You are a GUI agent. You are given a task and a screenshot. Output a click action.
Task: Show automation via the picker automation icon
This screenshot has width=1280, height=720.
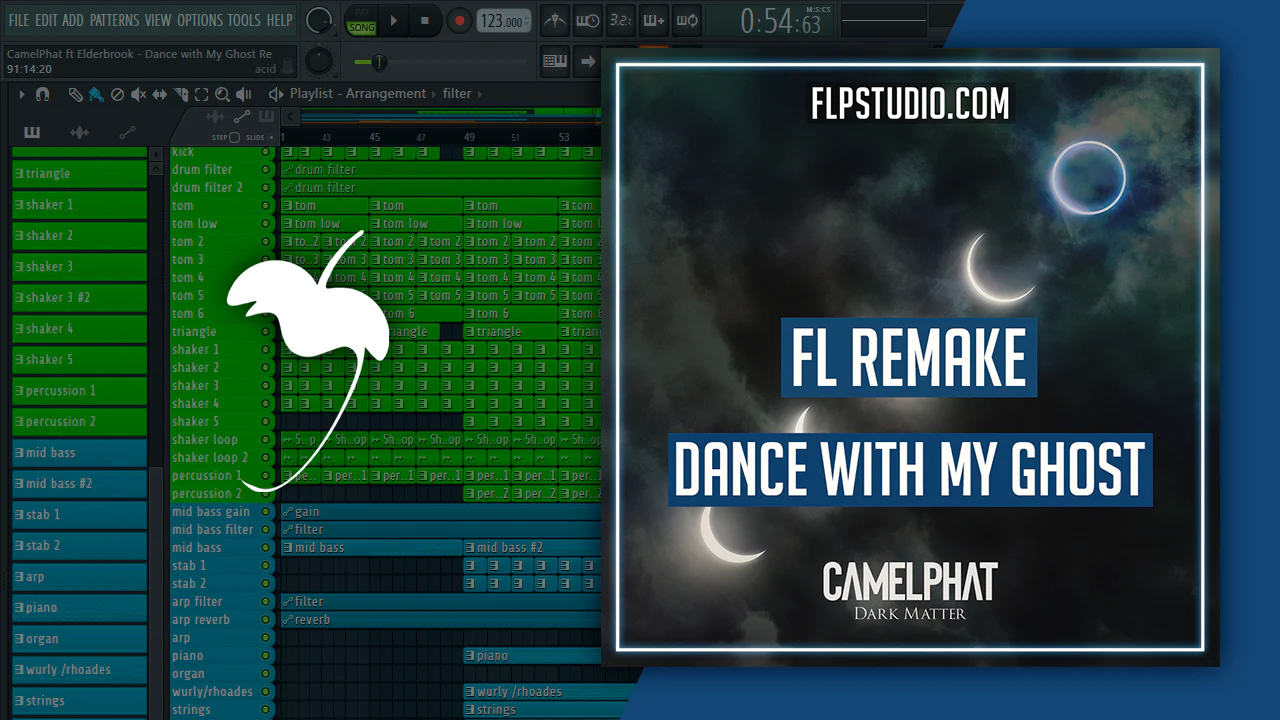(x=127, y=132)
